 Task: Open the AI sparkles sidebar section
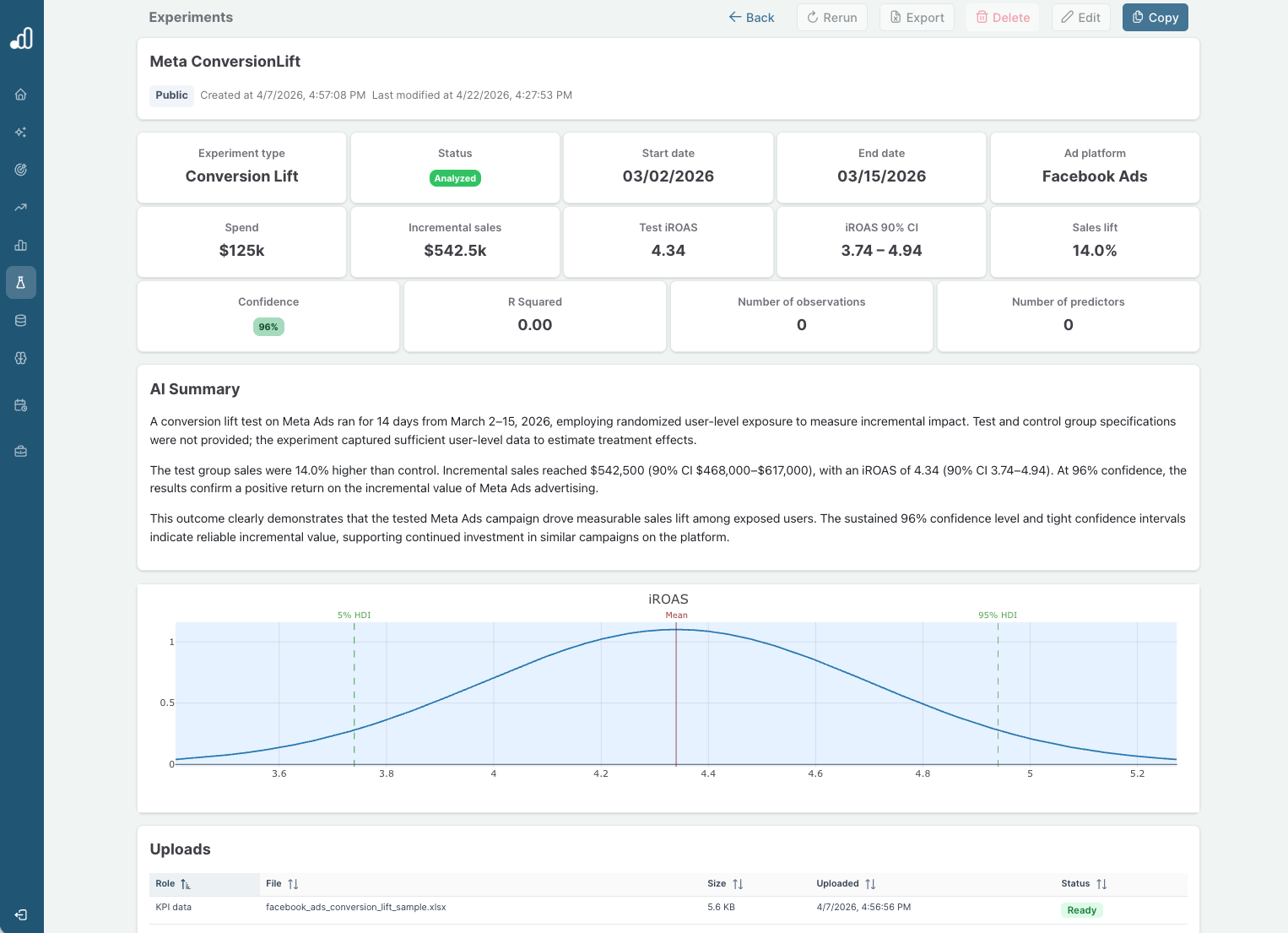[21, 132]
